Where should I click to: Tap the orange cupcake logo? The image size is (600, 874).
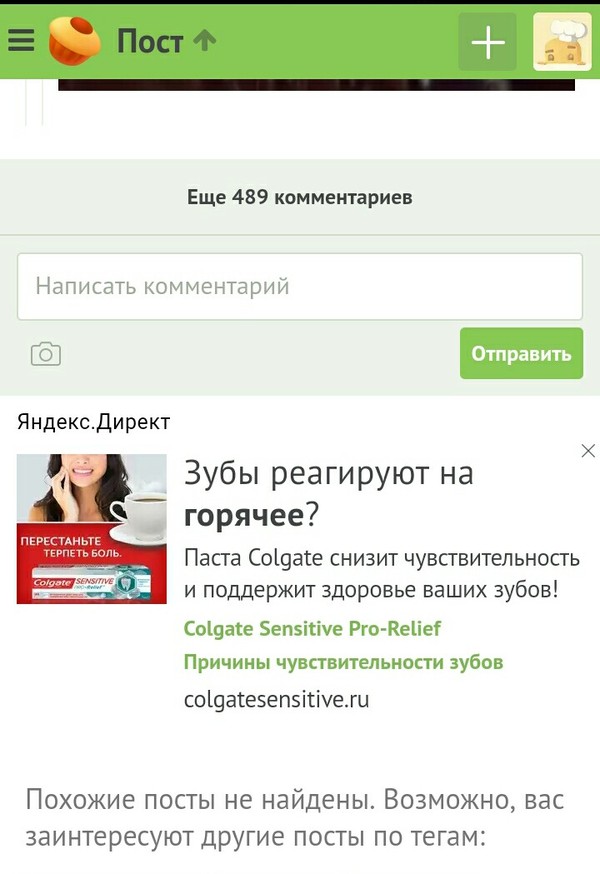75,41
